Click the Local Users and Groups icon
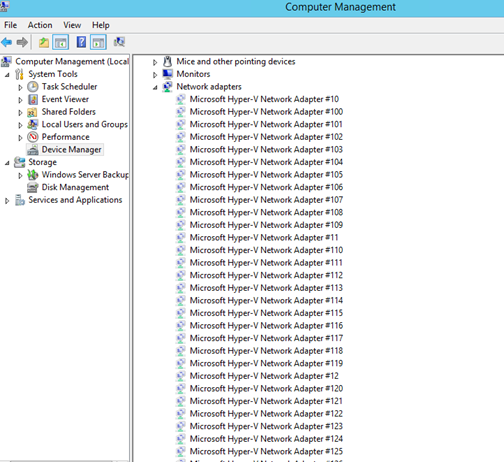The width and height of the screenshot is (504, 462). [x=32, y=125]
